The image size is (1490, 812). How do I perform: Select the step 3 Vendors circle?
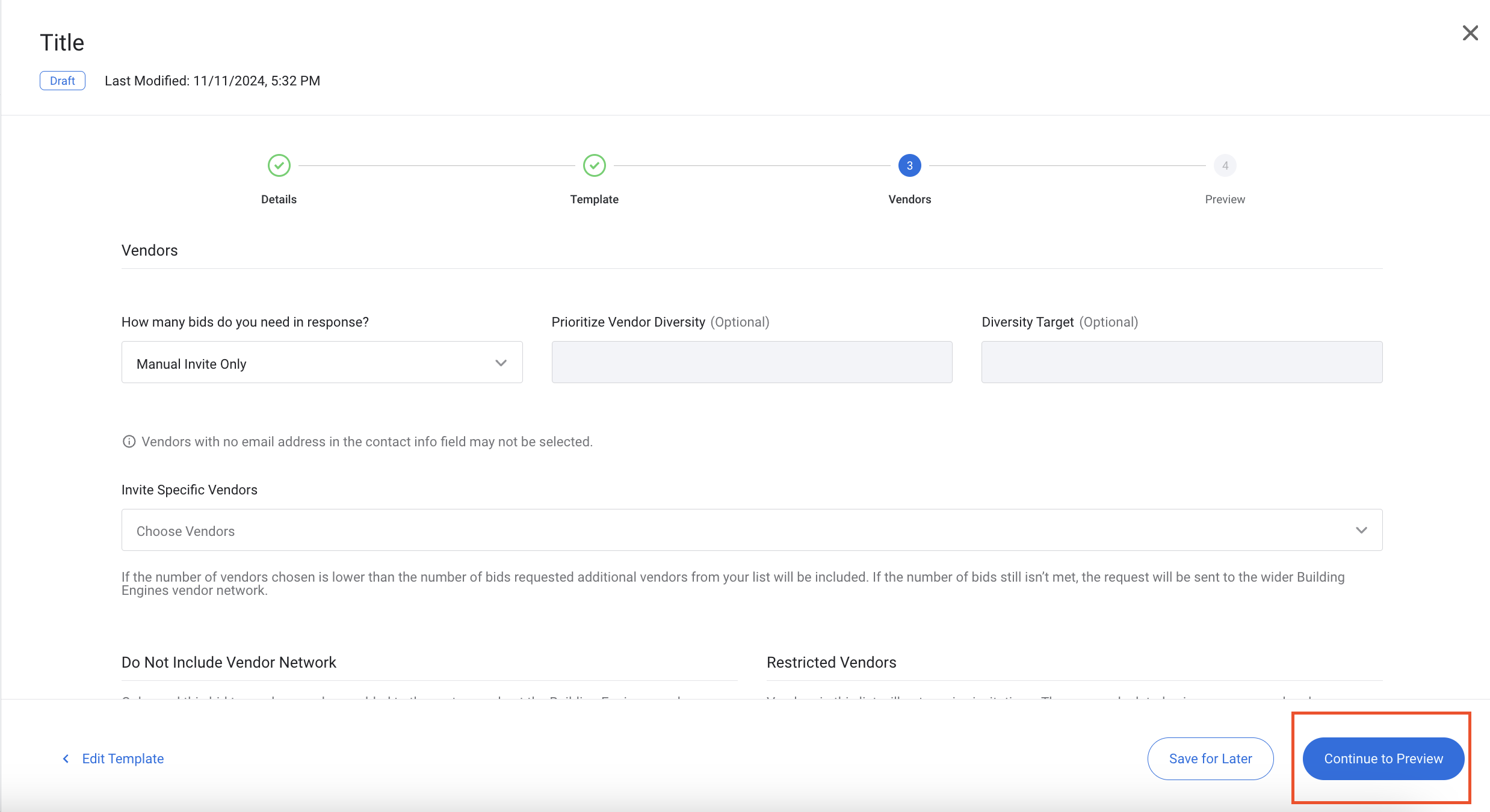pyautogui.click(x=909, y=165)
